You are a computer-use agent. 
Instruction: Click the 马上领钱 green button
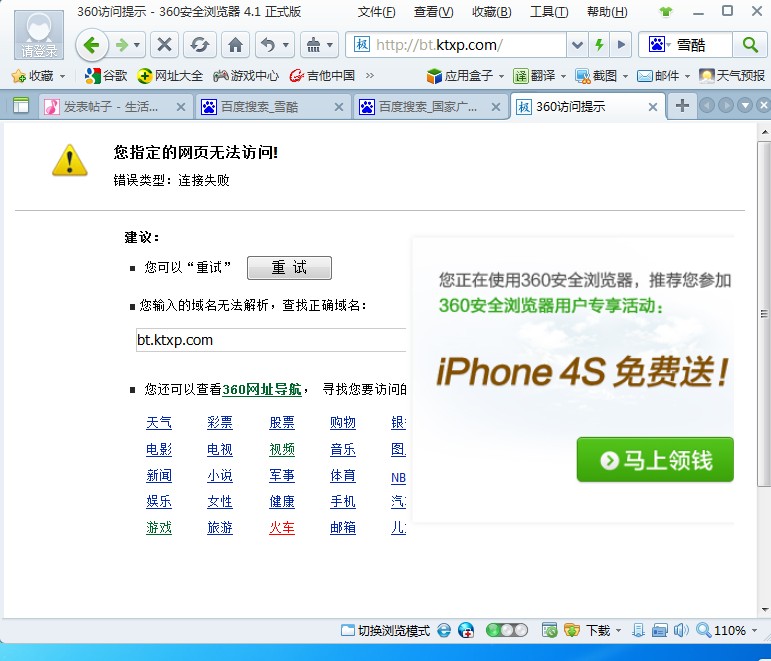click(x=655, y=460)
